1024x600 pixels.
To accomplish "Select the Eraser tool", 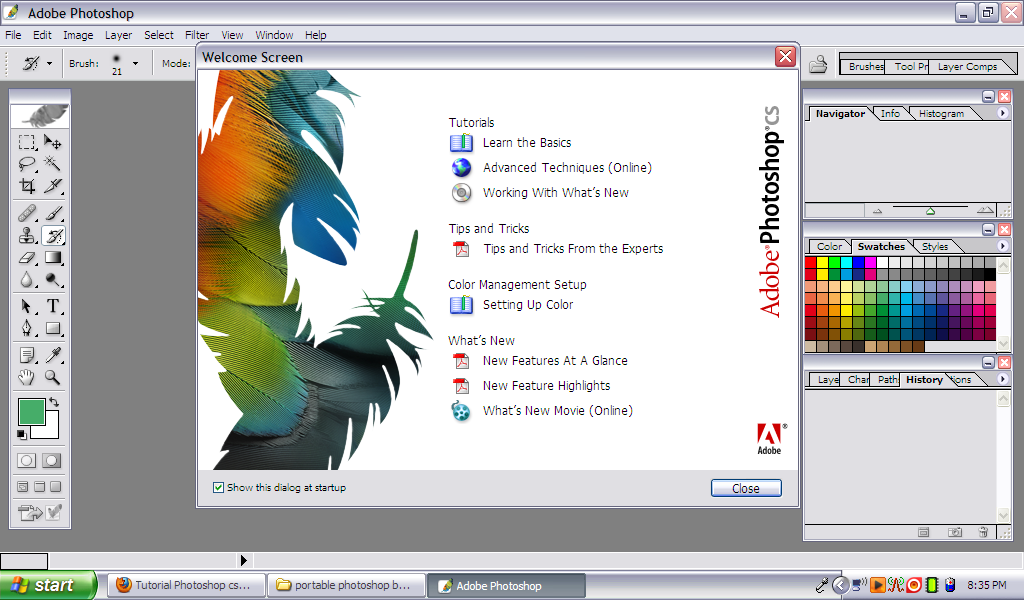I will click(27, 258).
